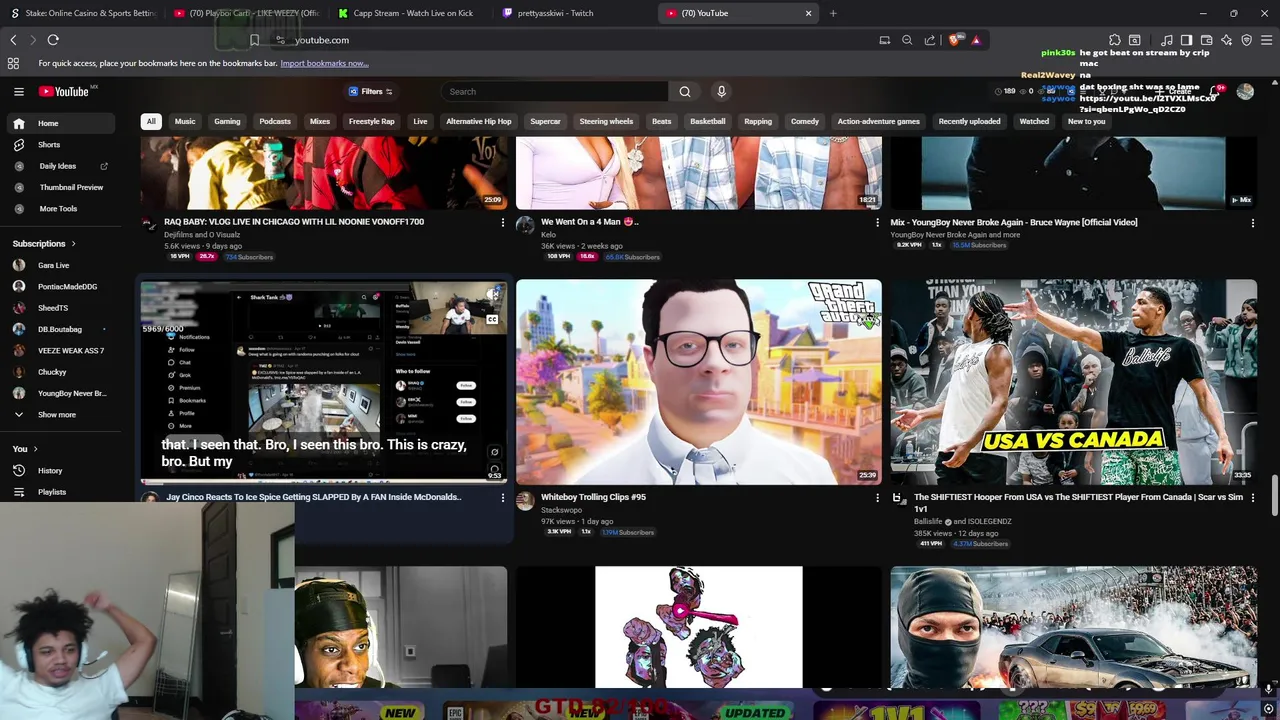Click the search magnifier button
The height and width of the screenshot is (720, 1280).
(685, 91)
